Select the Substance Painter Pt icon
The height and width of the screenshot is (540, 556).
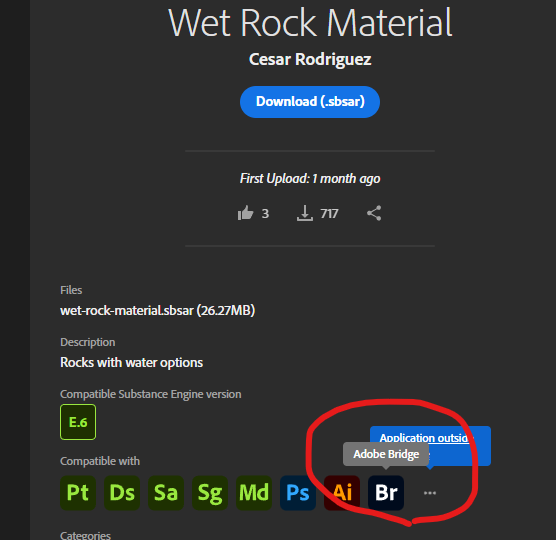78,493
